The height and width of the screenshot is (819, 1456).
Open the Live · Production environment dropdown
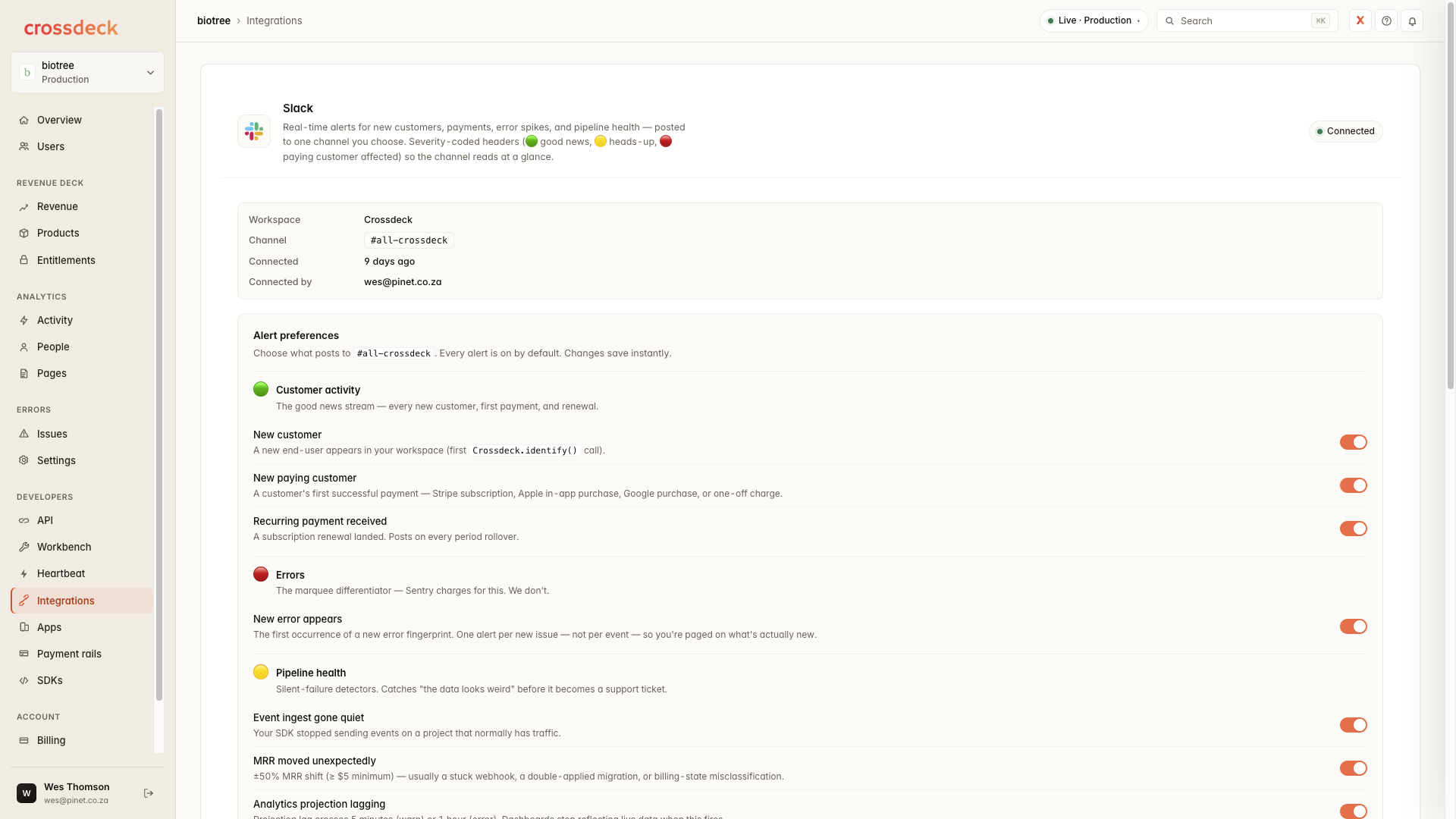point(1094,21)
